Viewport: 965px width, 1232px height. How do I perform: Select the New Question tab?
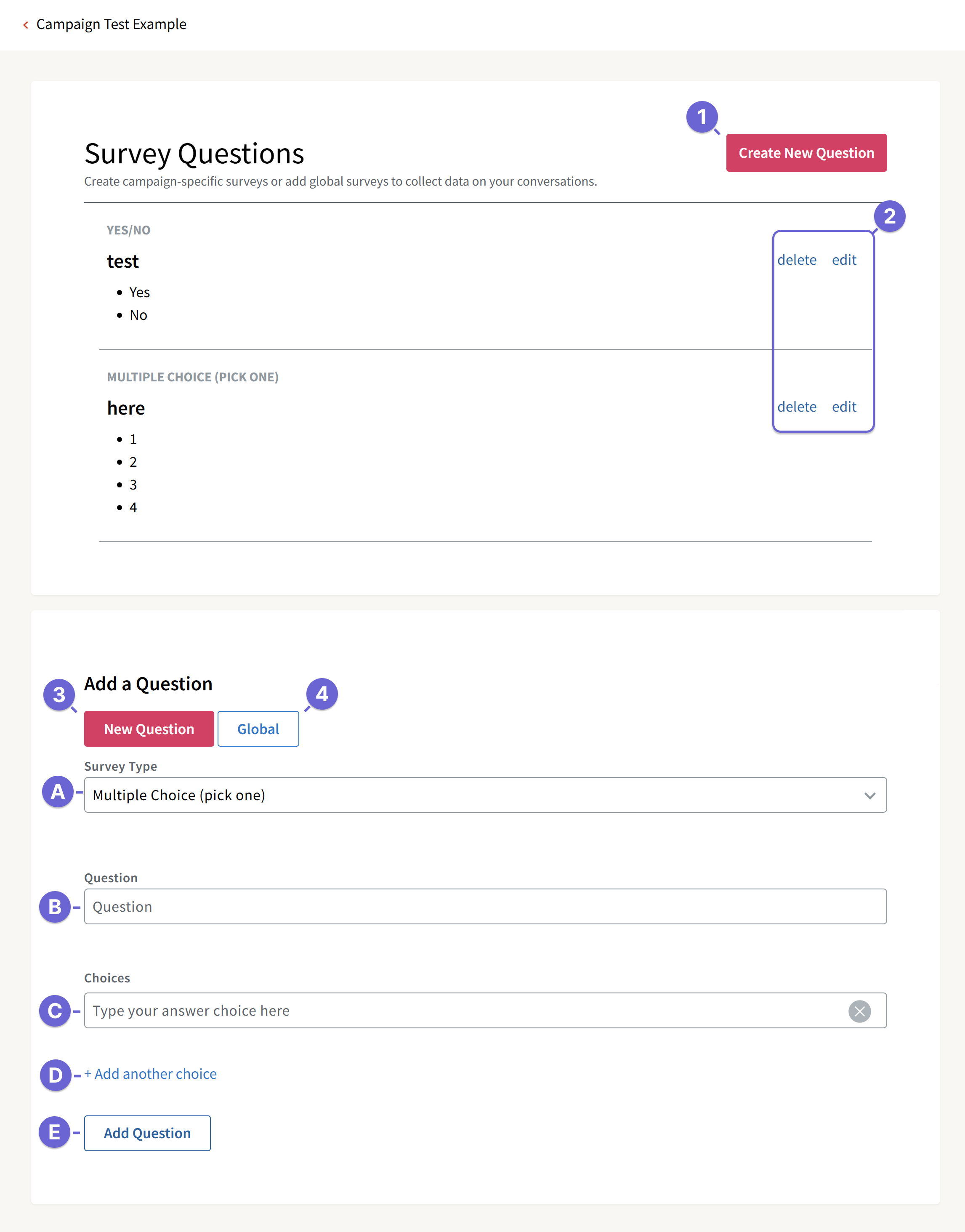pos(148,729)
